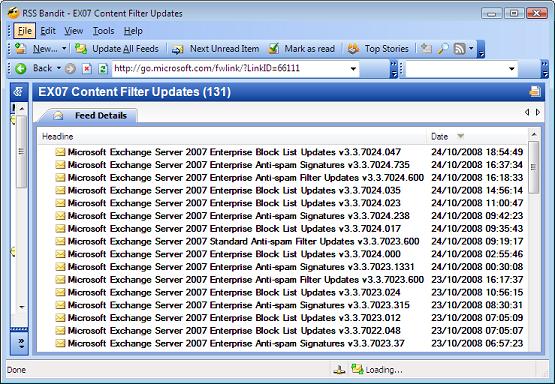
Task: Expand the New dropdown arrow
Action: point(64,48)
